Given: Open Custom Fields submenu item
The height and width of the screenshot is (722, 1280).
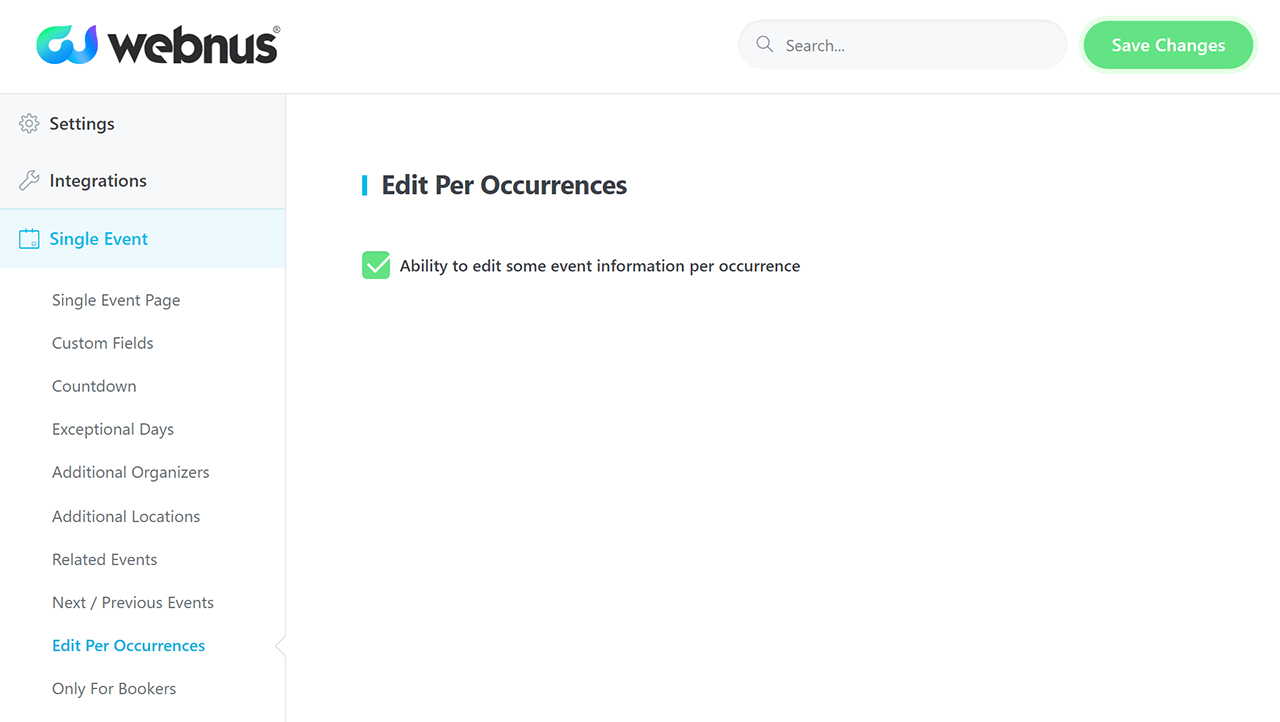Looking at the screenshot, I should coord(103,343).
